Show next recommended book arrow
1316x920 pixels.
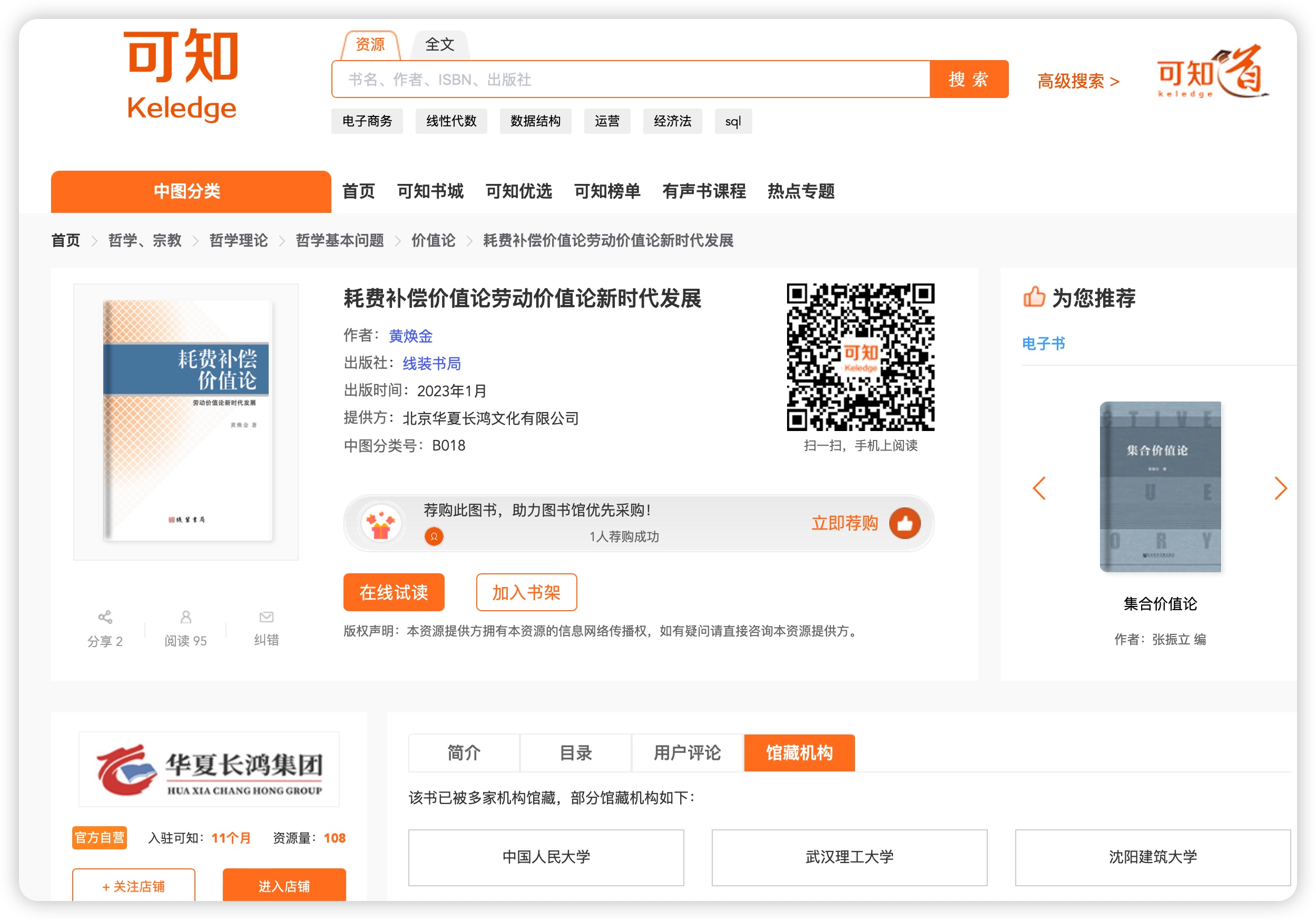click(x=1281, y=488)
